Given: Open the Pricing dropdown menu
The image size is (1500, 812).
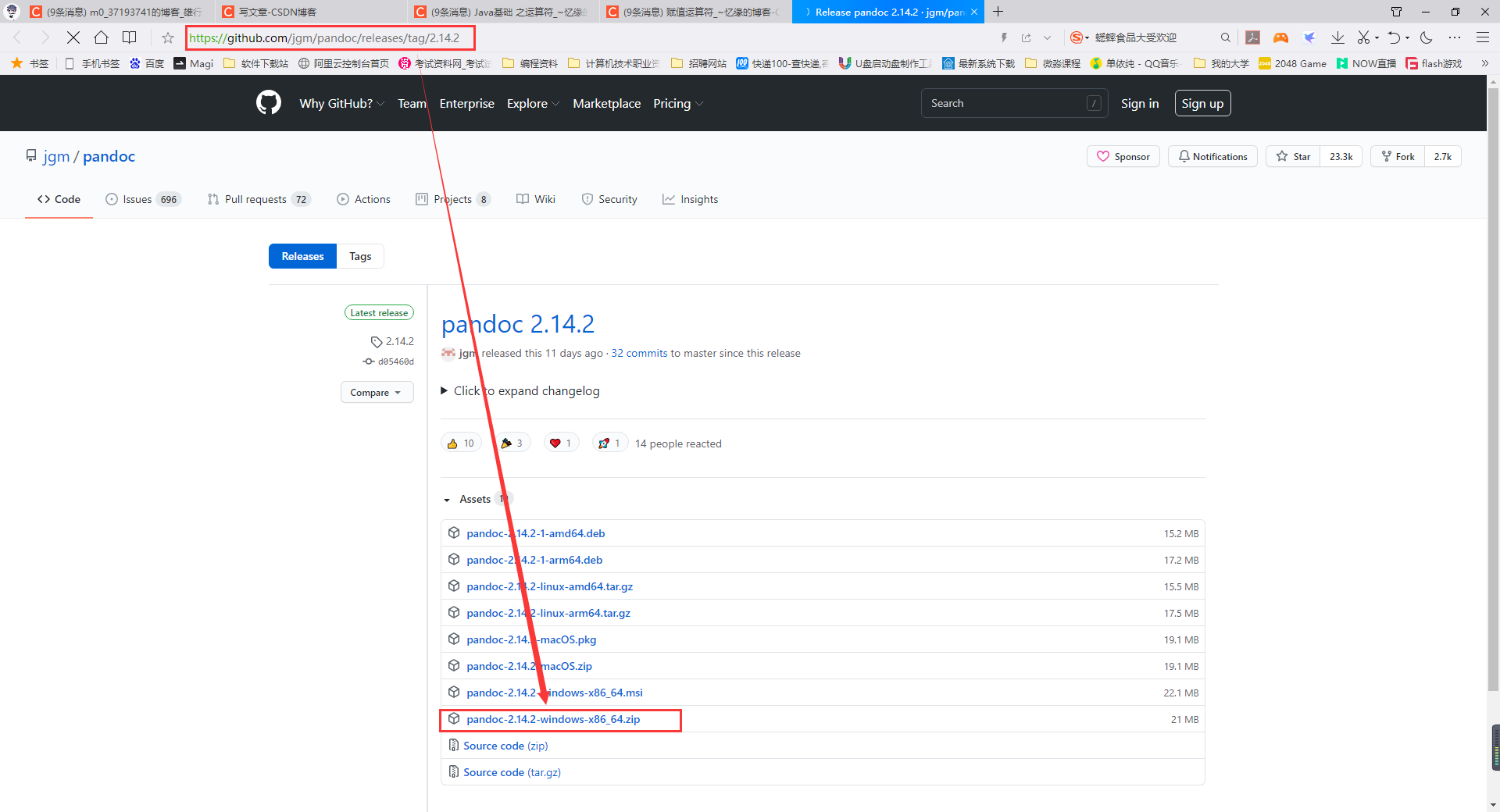Looking at the screenshot, I should 678,103.
